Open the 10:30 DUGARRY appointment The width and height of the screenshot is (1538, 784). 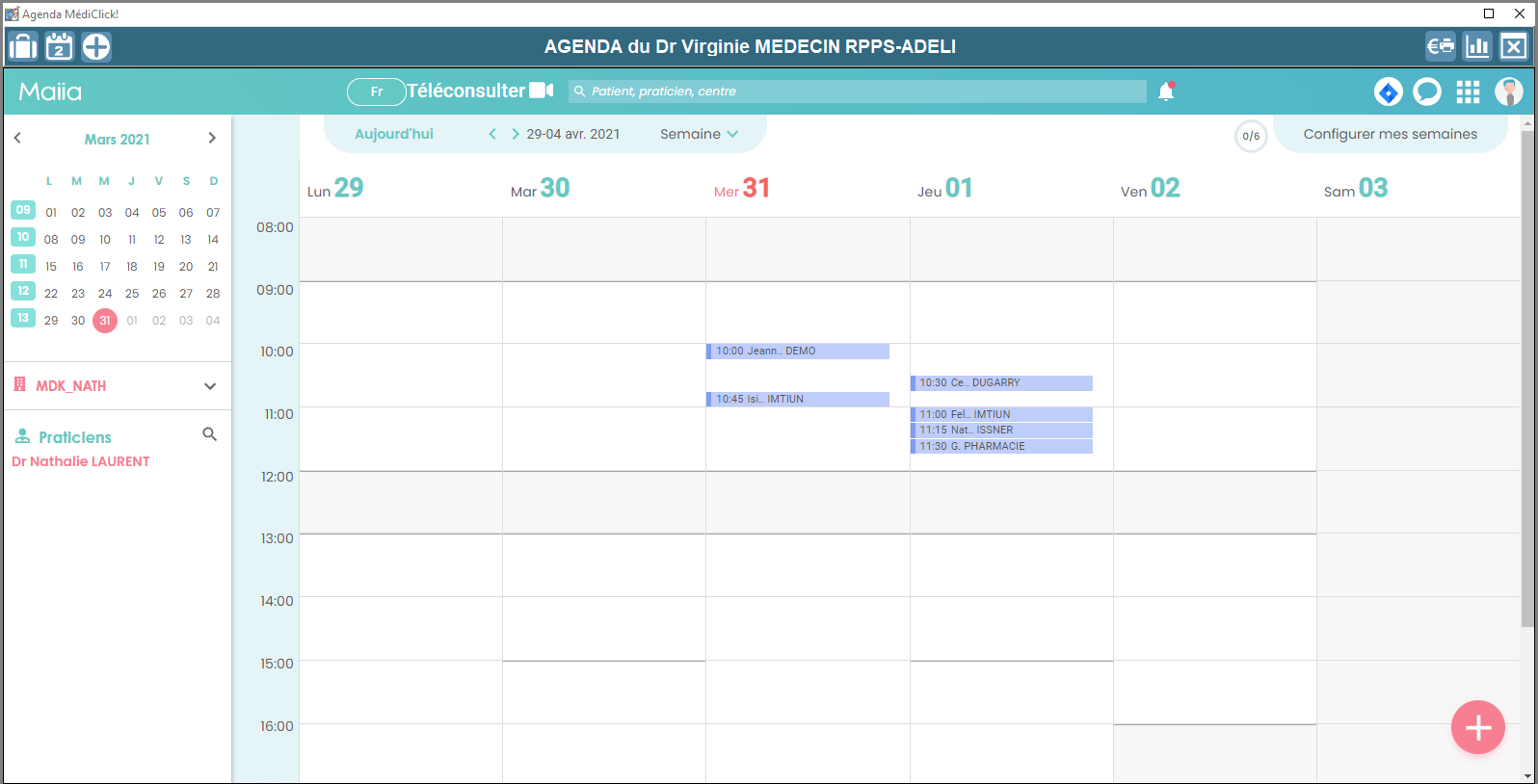coord(1002,383)
